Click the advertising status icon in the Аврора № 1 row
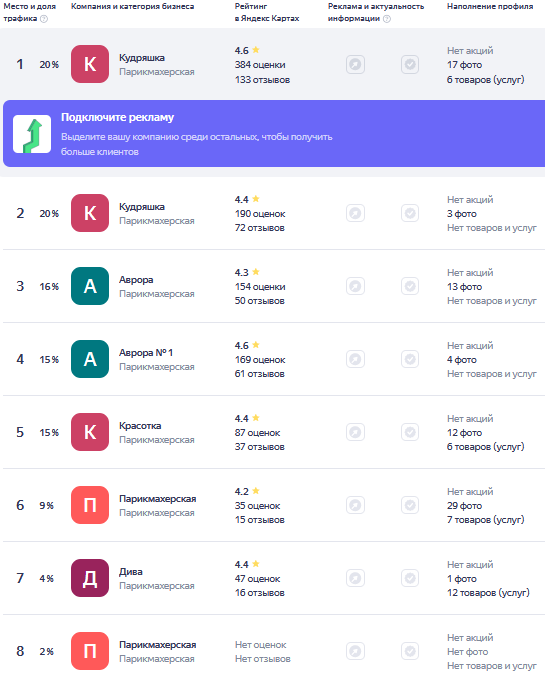Image resolution: width=545 pixels, height=680 pixels. click(x=355, y=359)
